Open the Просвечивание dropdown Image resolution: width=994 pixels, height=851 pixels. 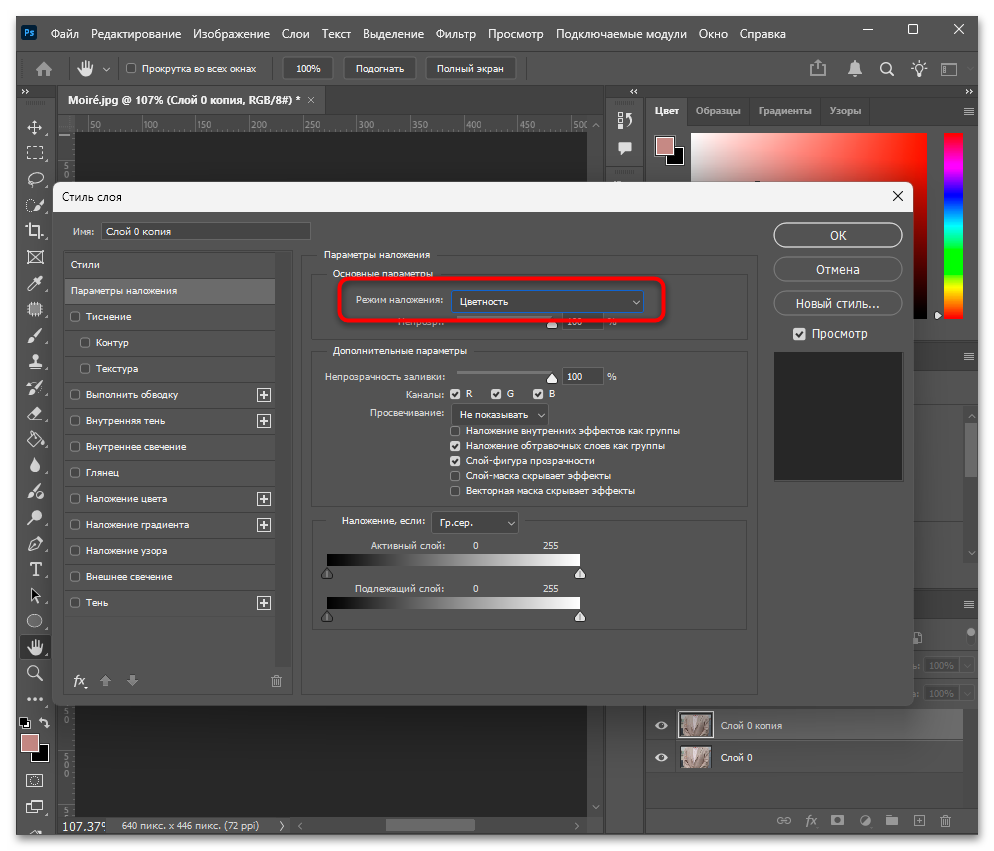point(500,415)
